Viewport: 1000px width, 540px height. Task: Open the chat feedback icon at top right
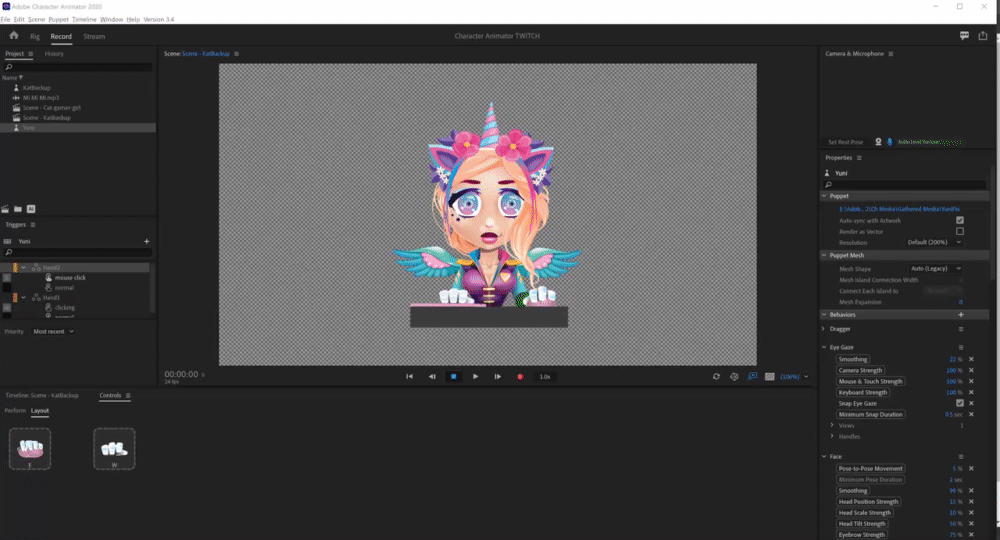[x=964, y=36]
